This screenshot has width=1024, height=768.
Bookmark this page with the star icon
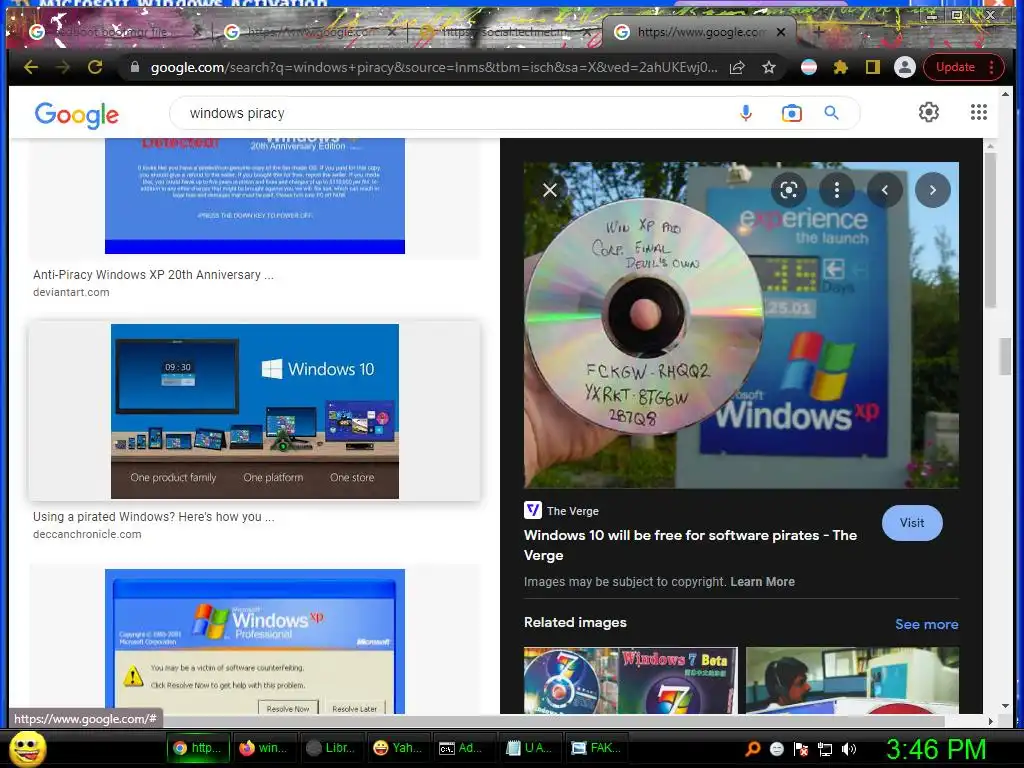[x=769, y=67]
